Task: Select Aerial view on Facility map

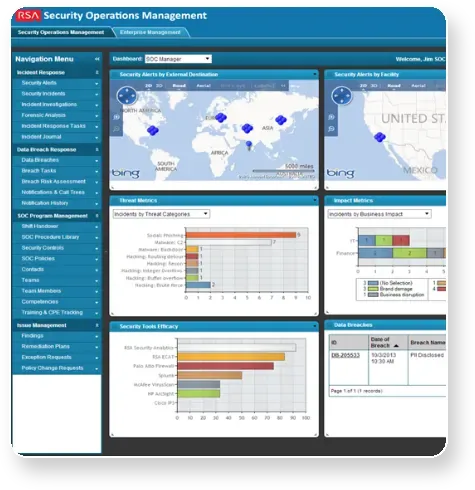Action: [418, 86]
